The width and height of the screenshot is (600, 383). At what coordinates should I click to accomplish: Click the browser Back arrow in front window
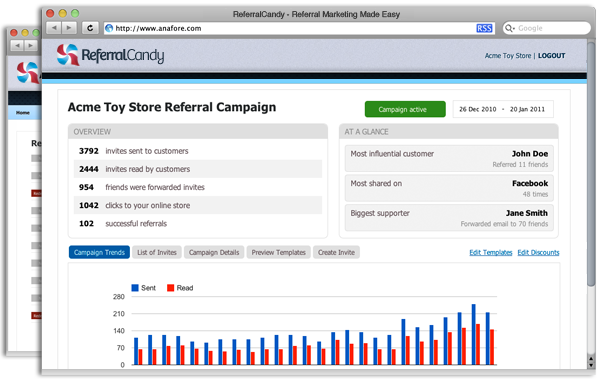[54, 28]
